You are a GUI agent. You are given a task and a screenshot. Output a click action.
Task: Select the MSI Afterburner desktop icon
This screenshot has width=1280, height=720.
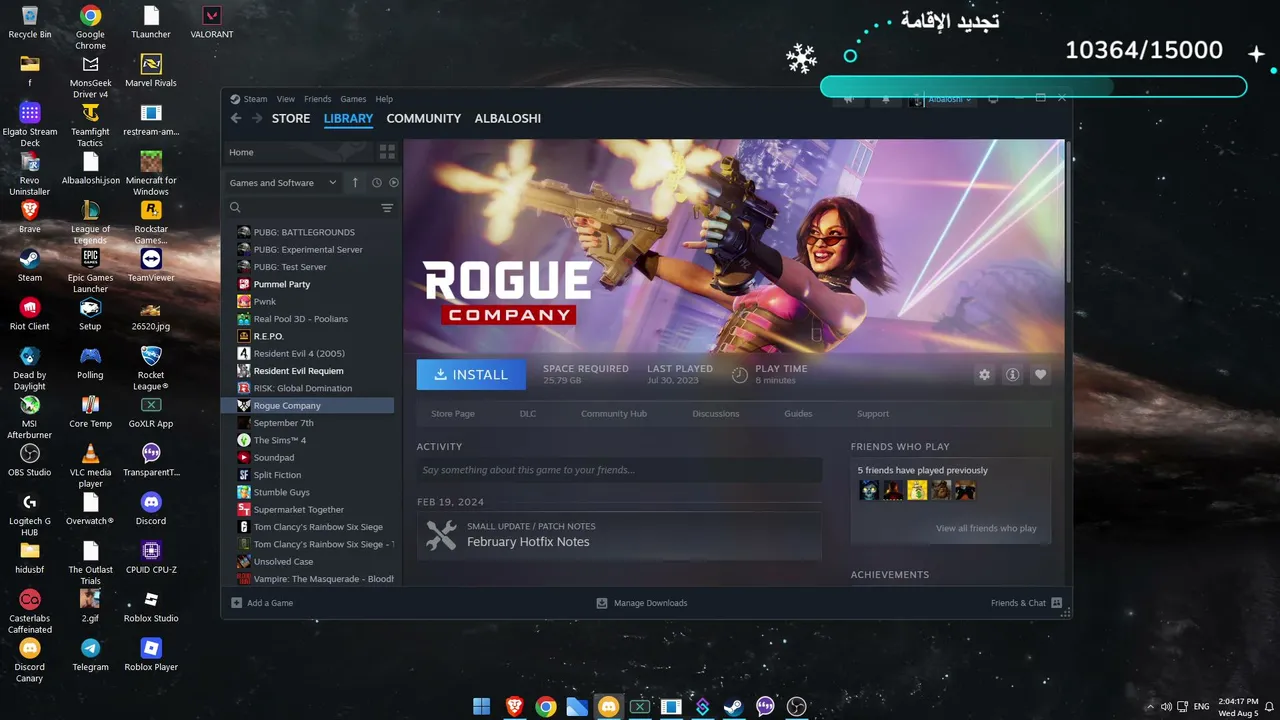point(30,417)
